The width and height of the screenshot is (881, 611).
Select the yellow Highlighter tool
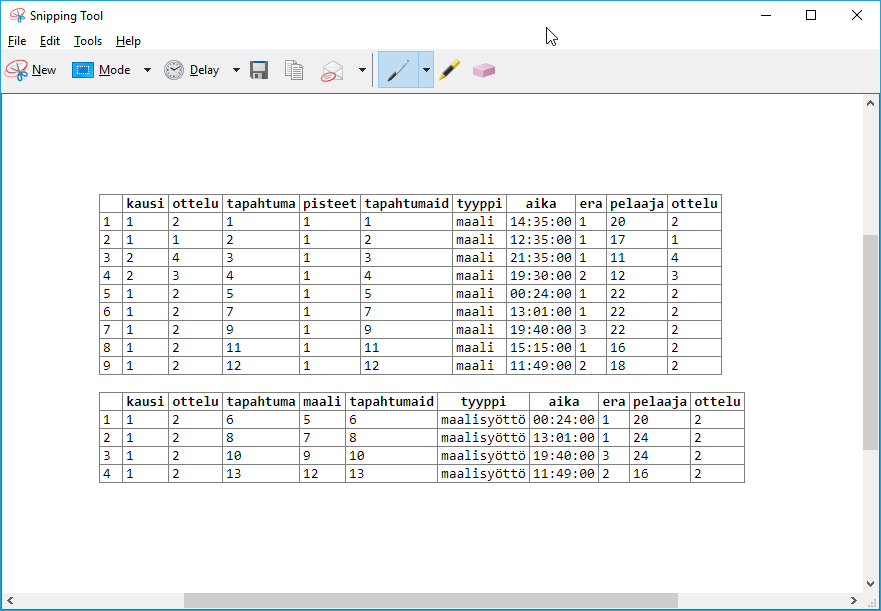pyautogui.click(x=450, y=70)
